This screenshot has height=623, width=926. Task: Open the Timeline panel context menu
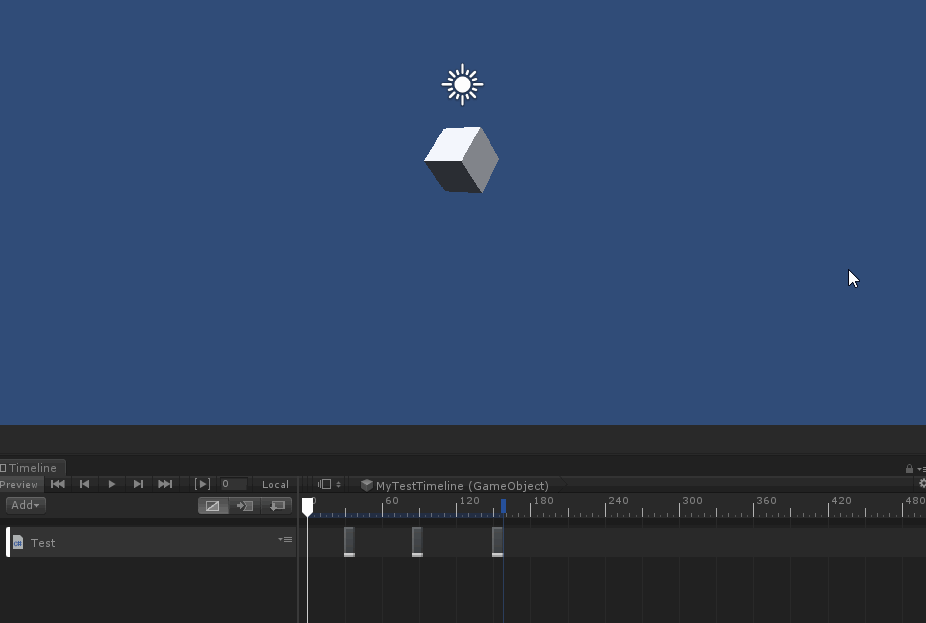(920, 468)
